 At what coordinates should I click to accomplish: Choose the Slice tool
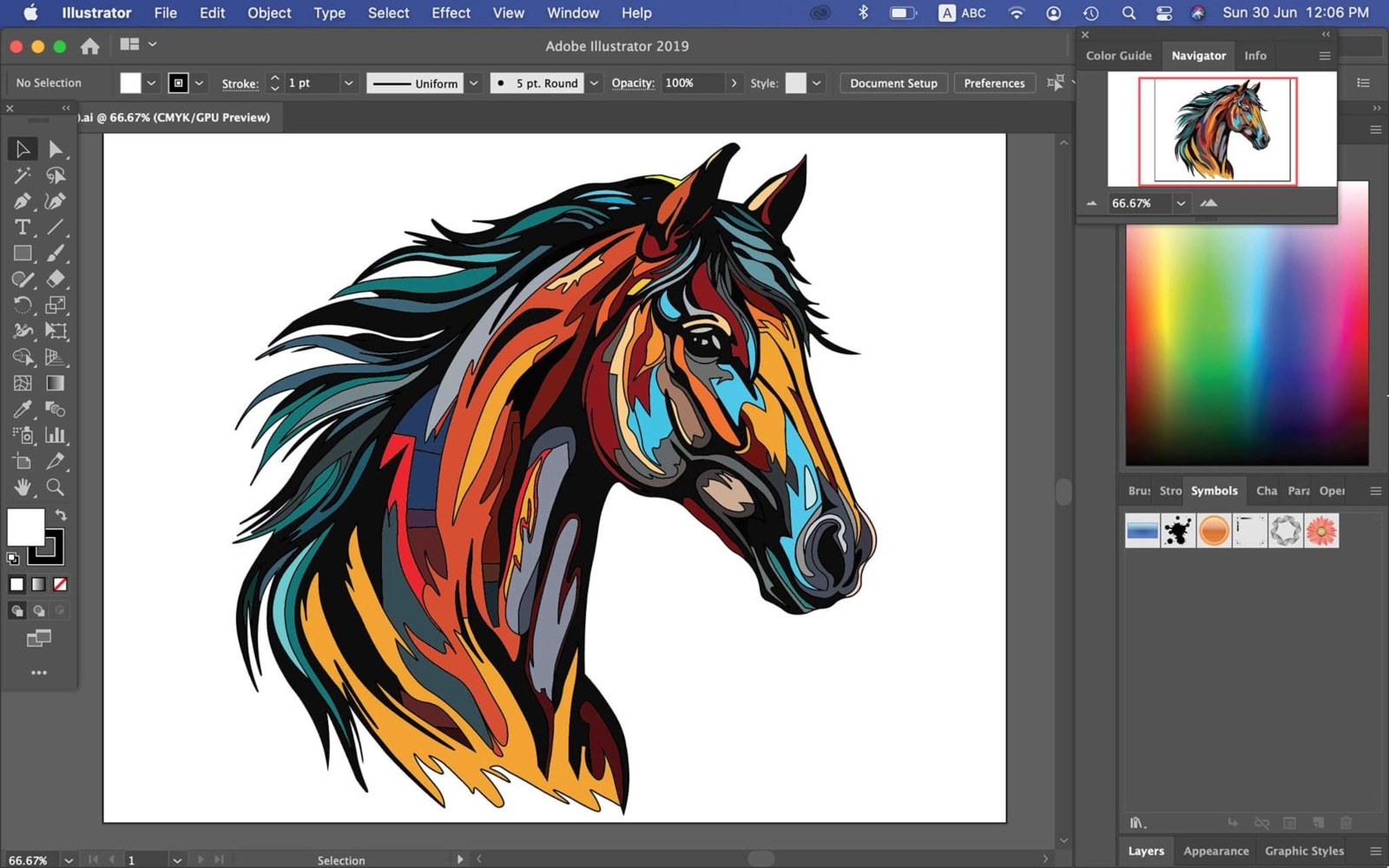click(x=56, y=462)
